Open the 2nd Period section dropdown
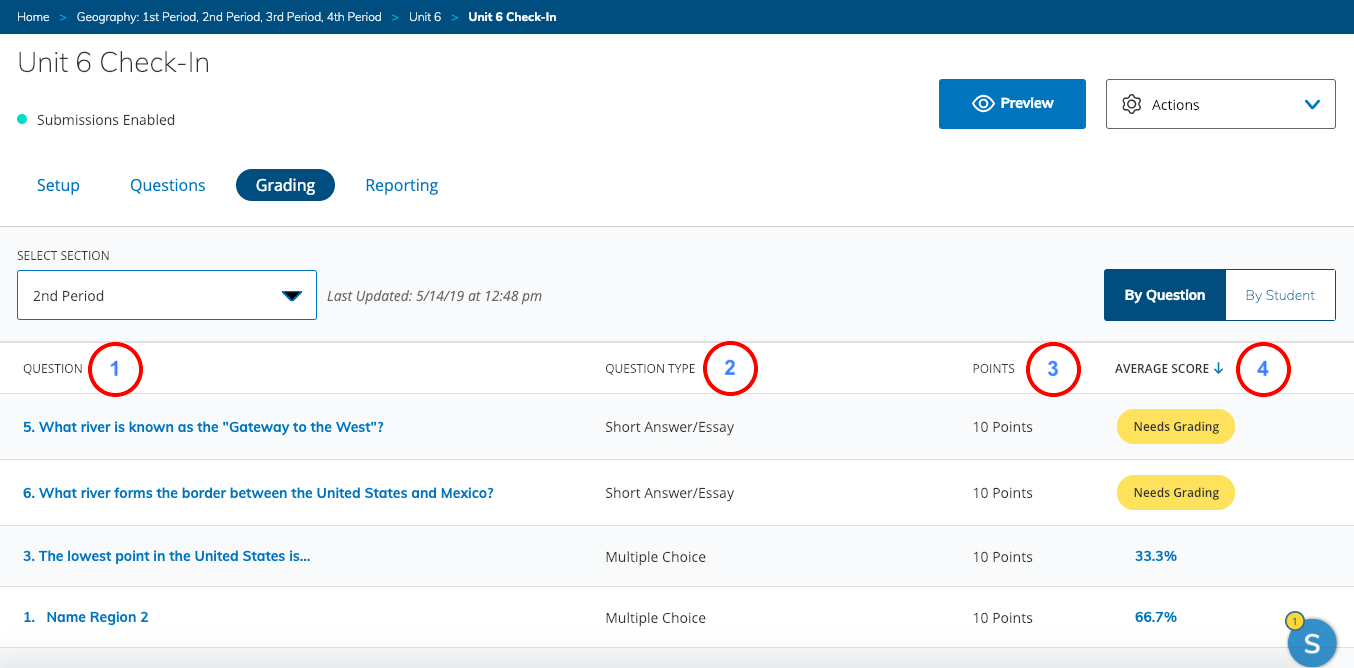Screen dimensions: 1354x668 point(167,296)
